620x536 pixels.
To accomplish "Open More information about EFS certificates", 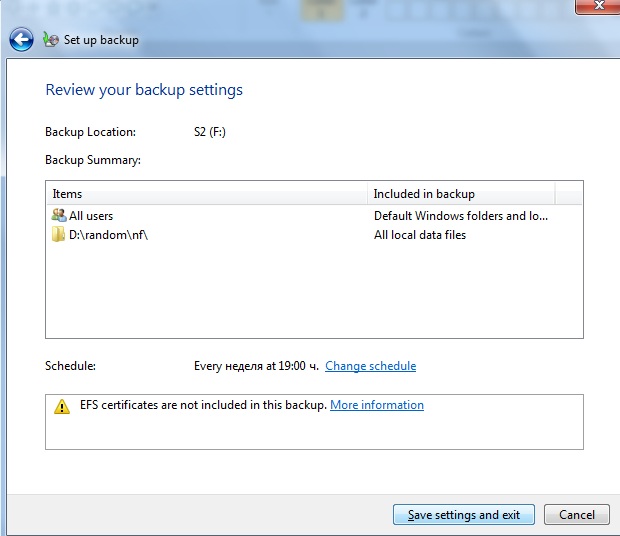I will (377, 405).
